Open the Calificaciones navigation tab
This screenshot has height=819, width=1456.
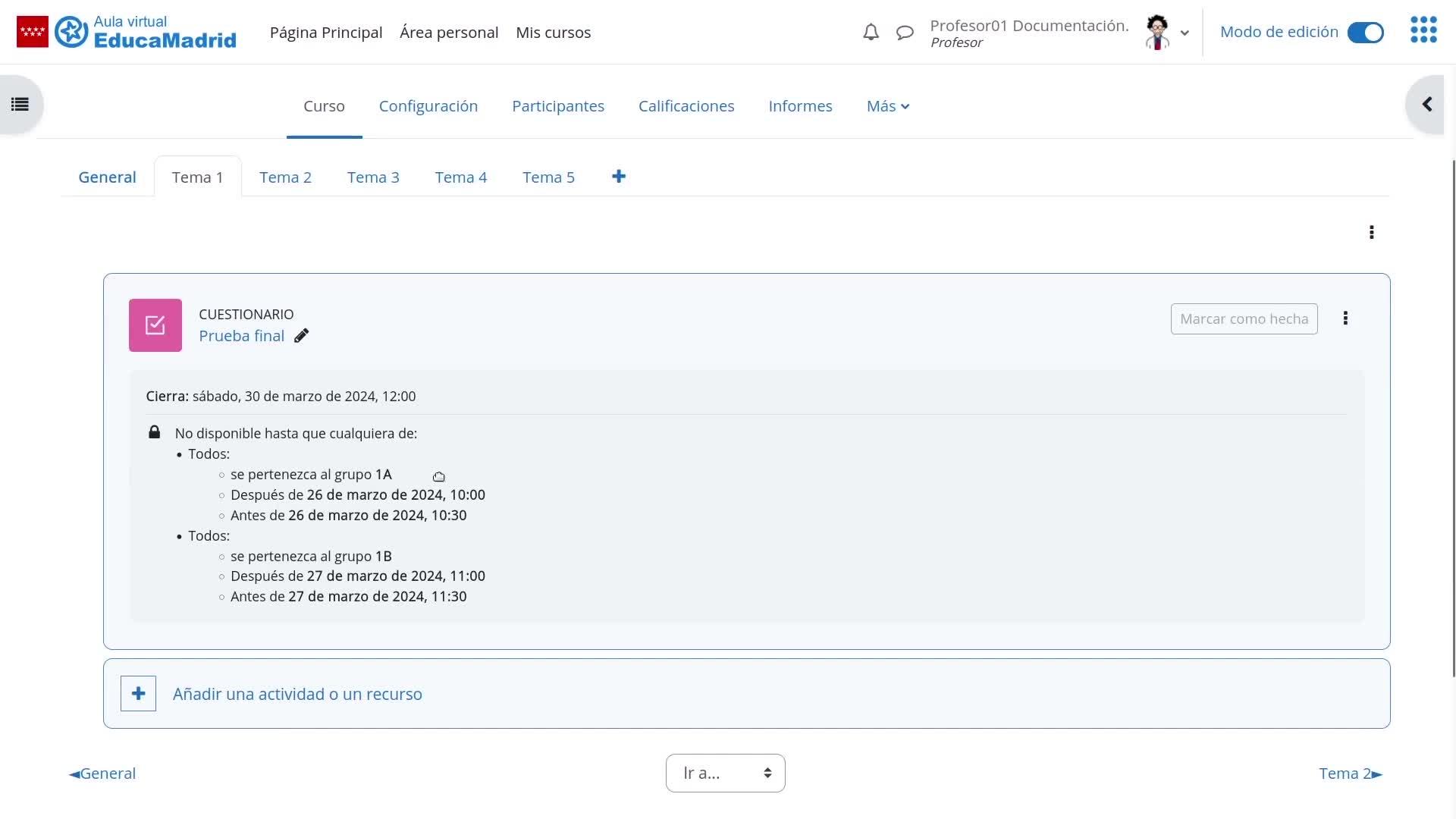pos(686,106)
